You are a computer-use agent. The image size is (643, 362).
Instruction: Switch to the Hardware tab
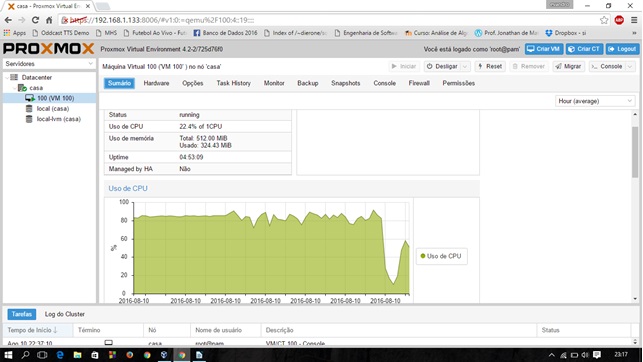click(x=156, y=83)
